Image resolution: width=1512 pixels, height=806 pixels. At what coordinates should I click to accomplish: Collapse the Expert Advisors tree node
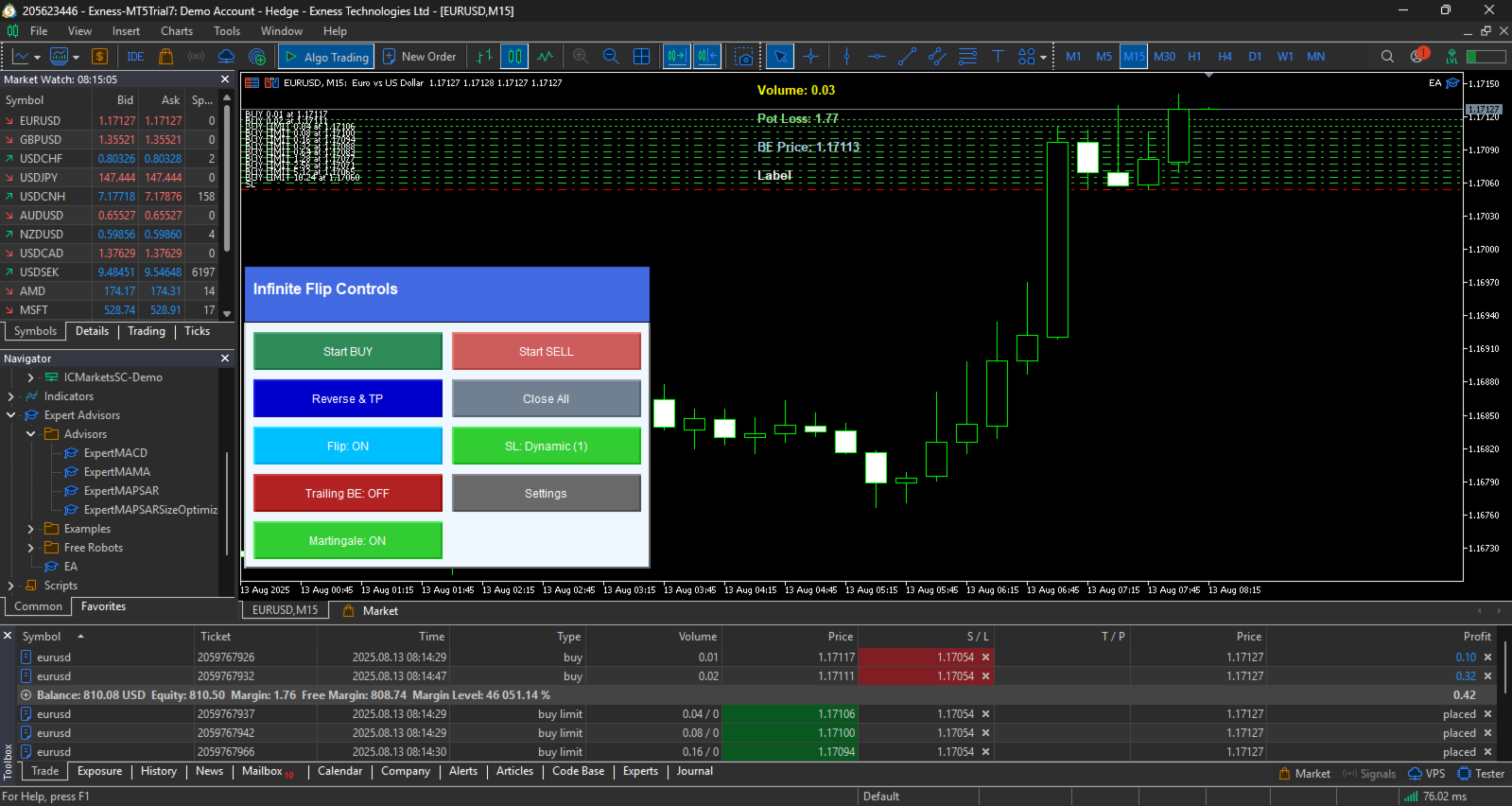(10, 415)
